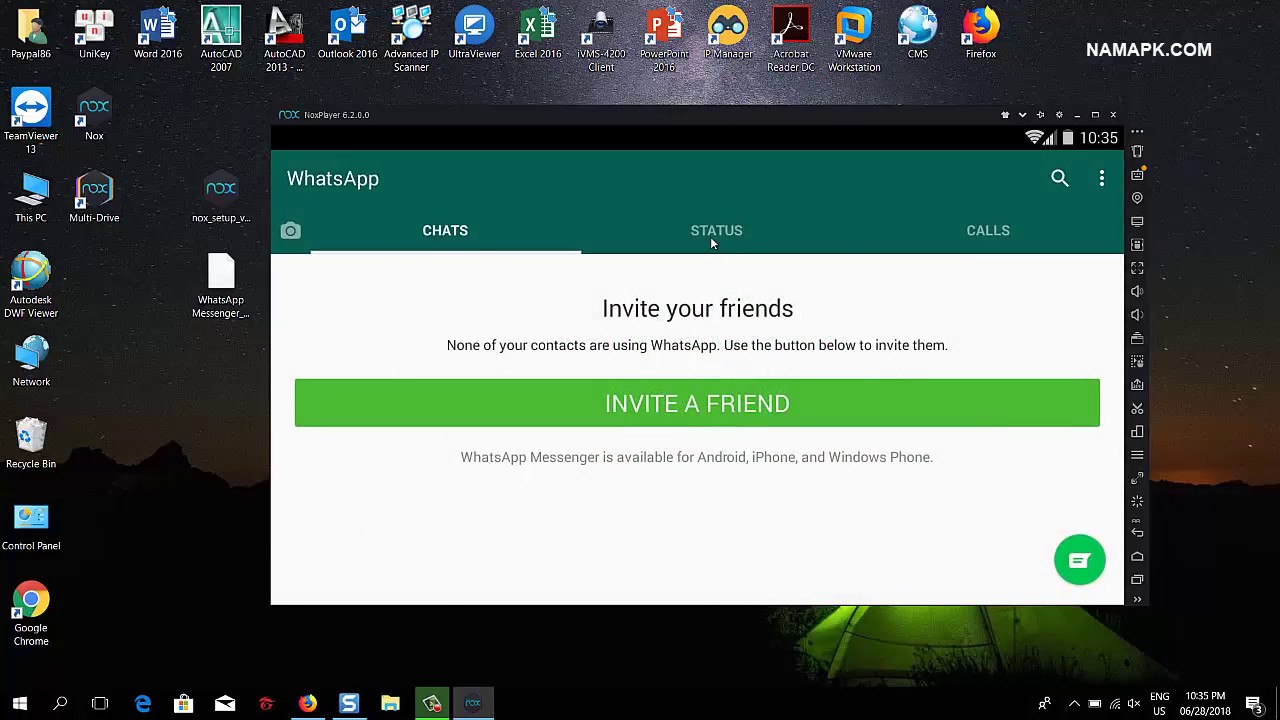1280x720 pixels.
Task: Open Word 2016 desktop shortcut
Action: [158, 34]
